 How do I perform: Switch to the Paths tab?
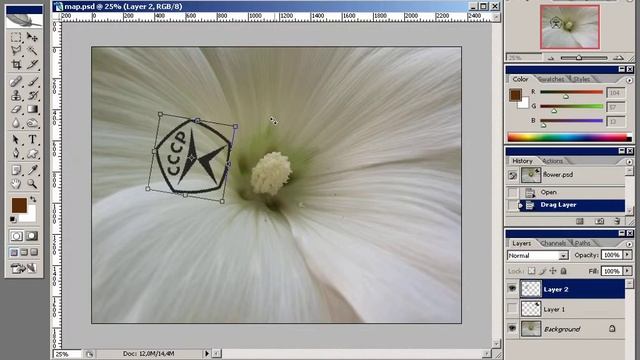click(582, 243)
